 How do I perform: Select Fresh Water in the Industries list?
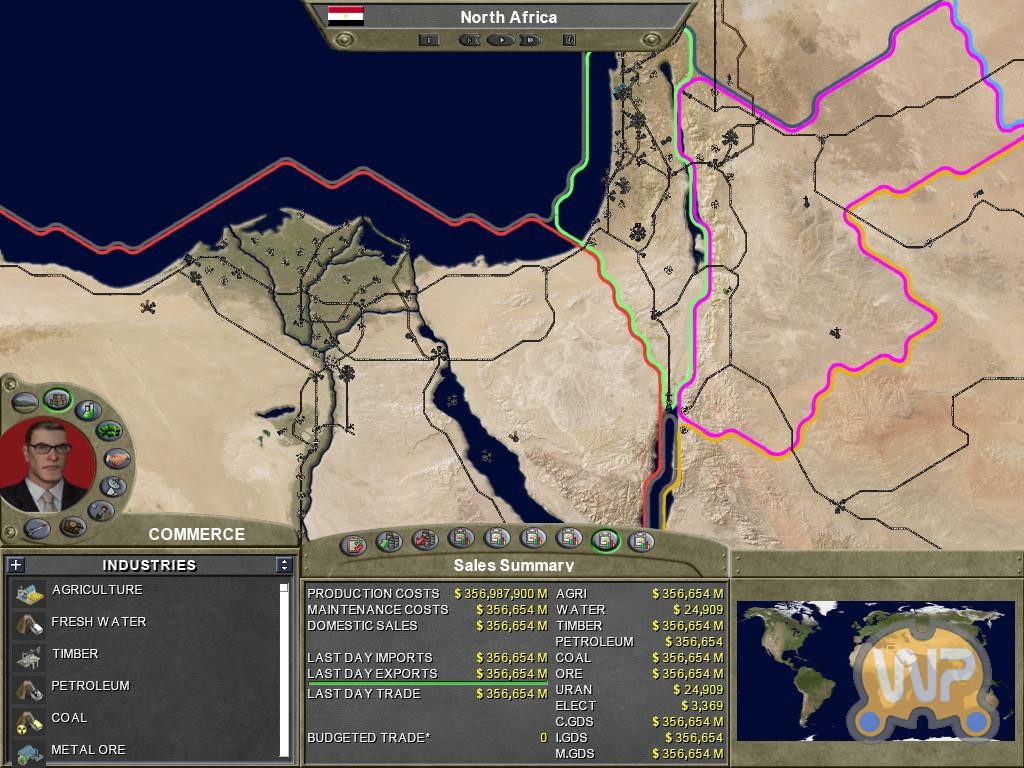98,622
